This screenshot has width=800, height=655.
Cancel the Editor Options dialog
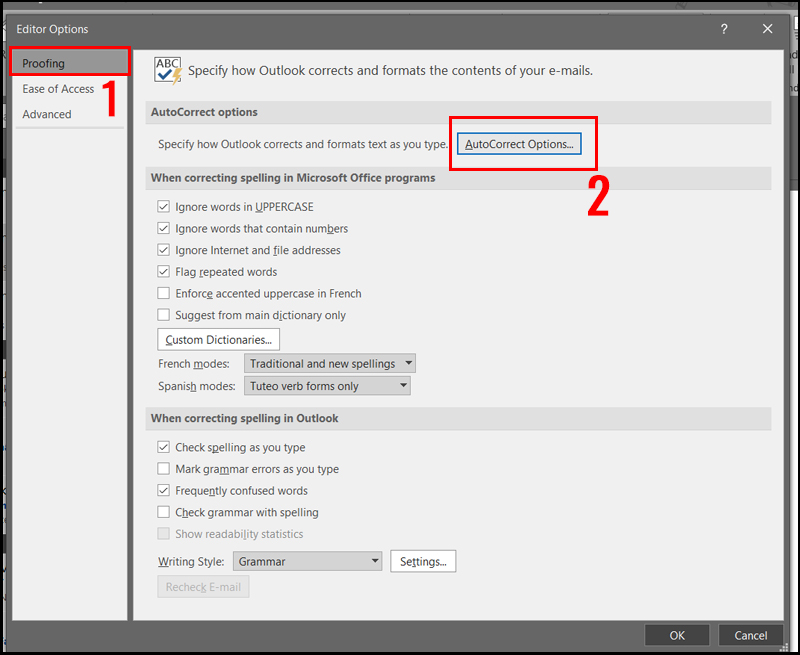[751, 635]
